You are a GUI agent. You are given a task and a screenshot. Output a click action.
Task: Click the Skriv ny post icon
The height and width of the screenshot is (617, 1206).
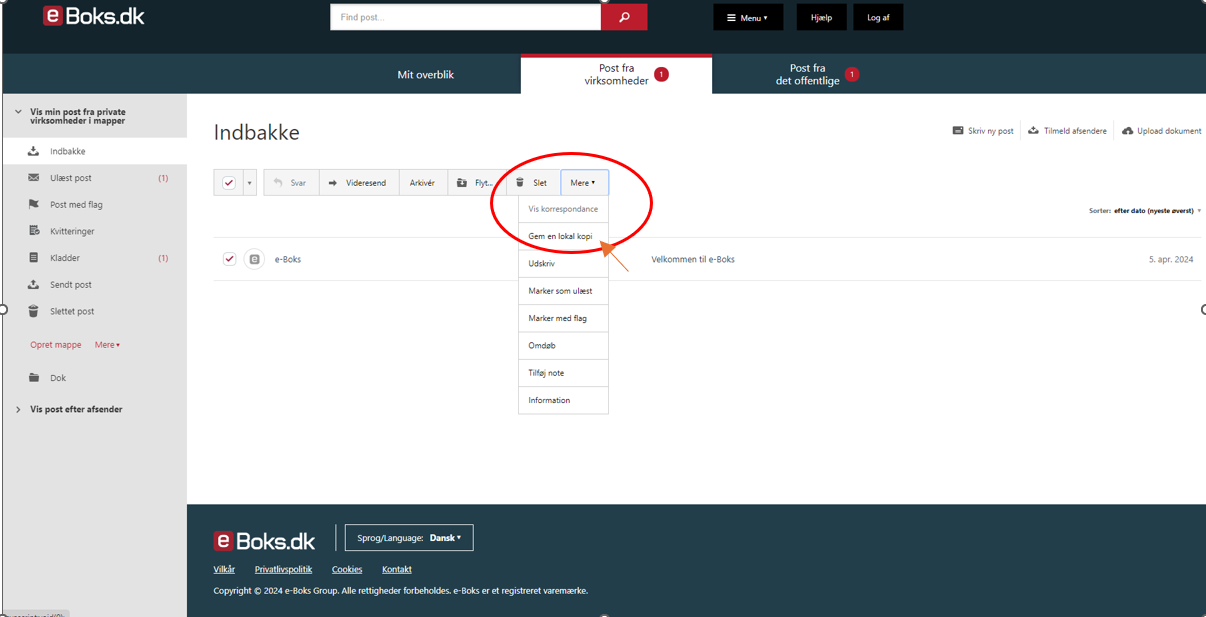pos(958,131)
